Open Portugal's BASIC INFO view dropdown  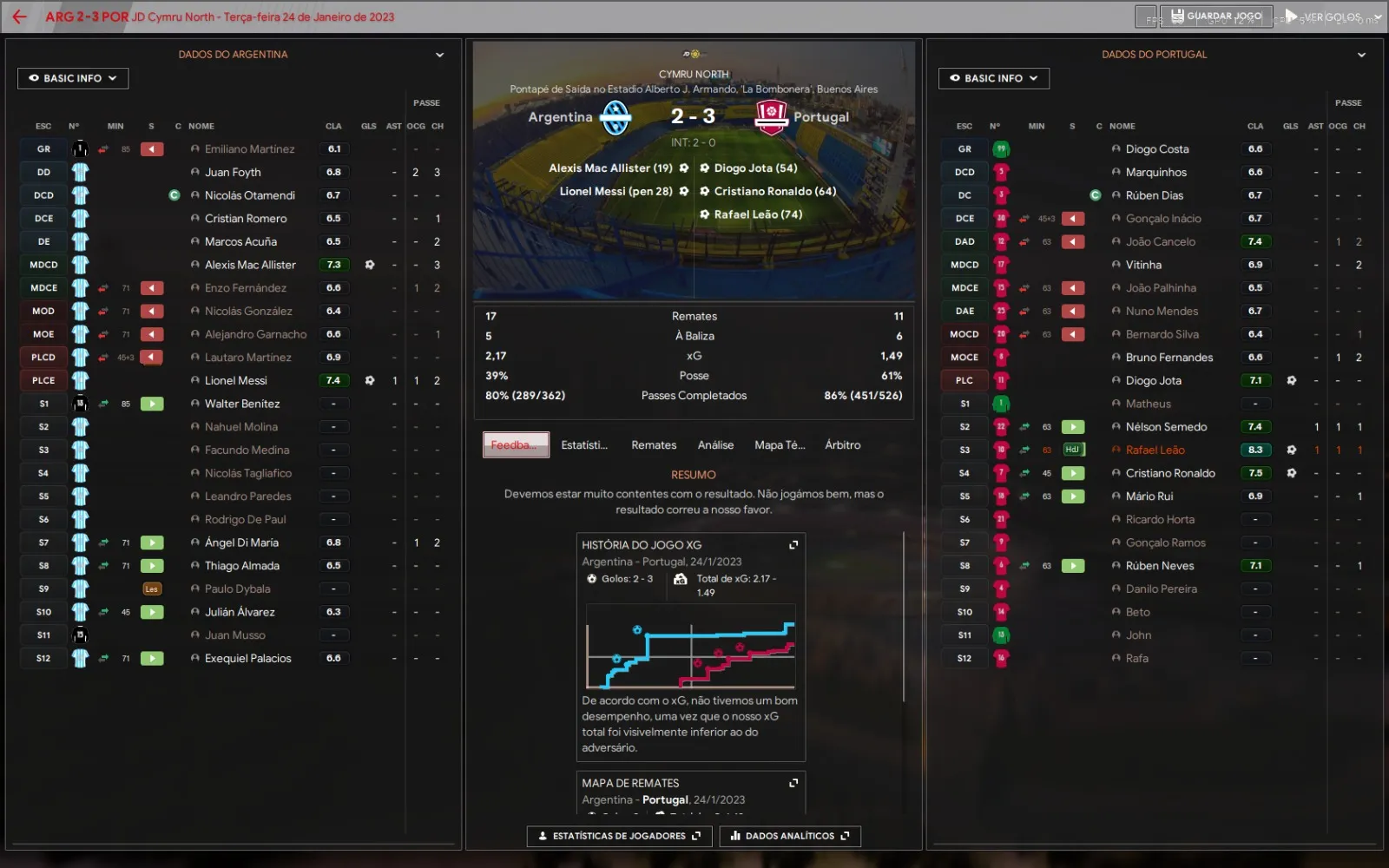click(993, 78)
